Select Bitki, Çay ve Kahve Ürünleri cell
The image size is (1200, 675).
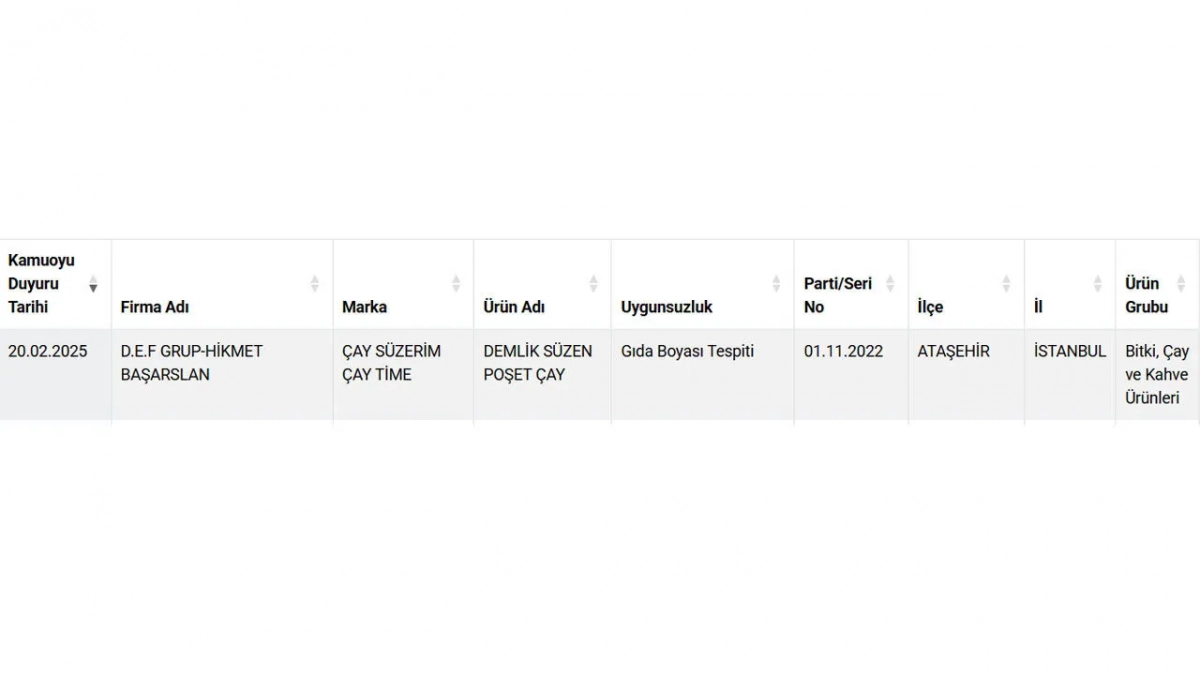point(1157,375)
